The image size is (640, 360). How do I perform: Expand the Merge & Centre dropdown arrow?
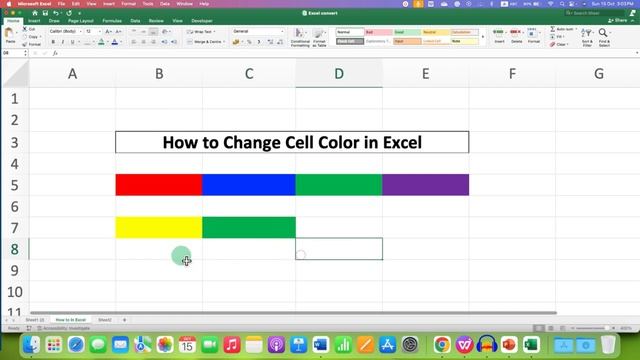[224, 42]
